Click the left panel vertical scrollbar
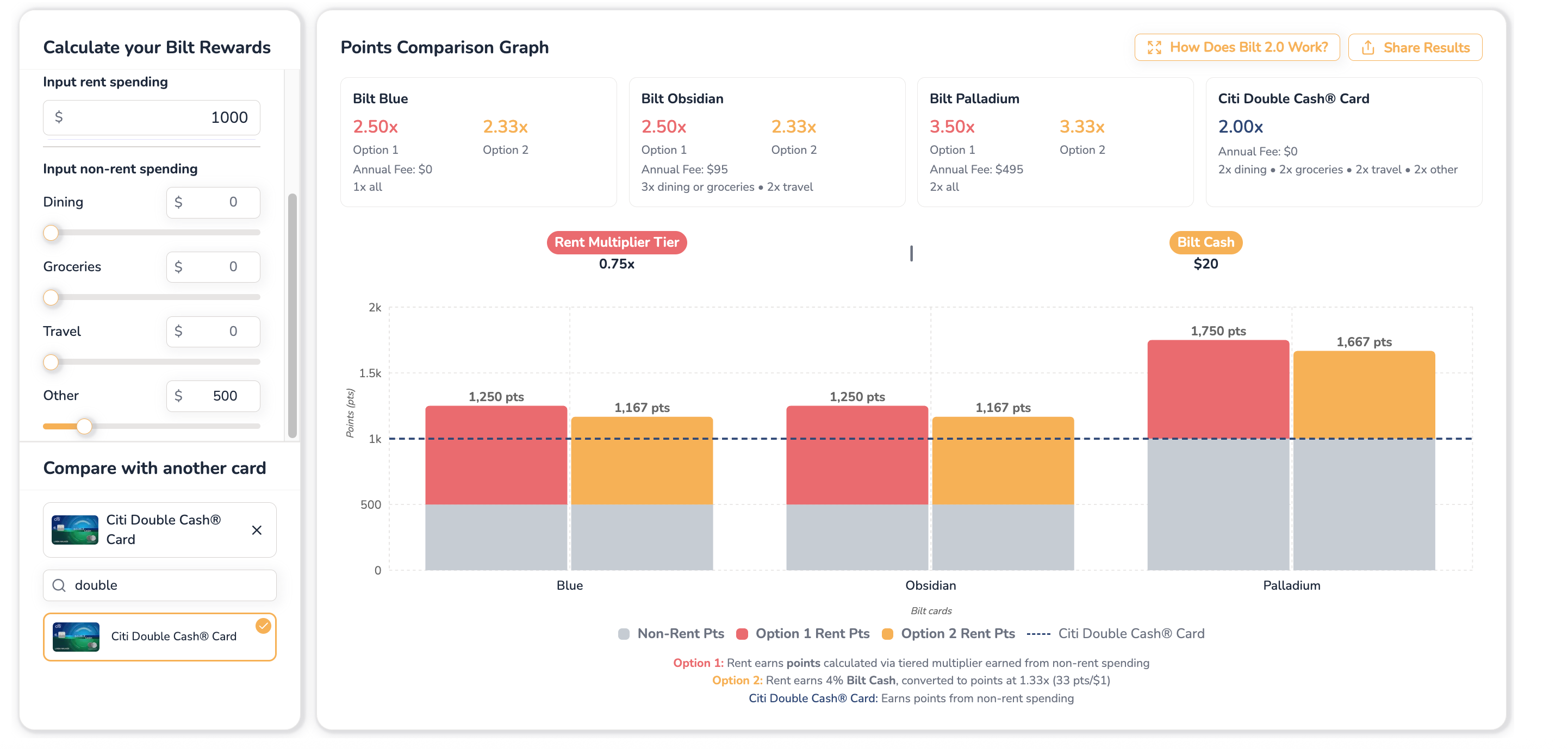Image resolution: width=1568 pixels, height=749 pixels. 292,316
